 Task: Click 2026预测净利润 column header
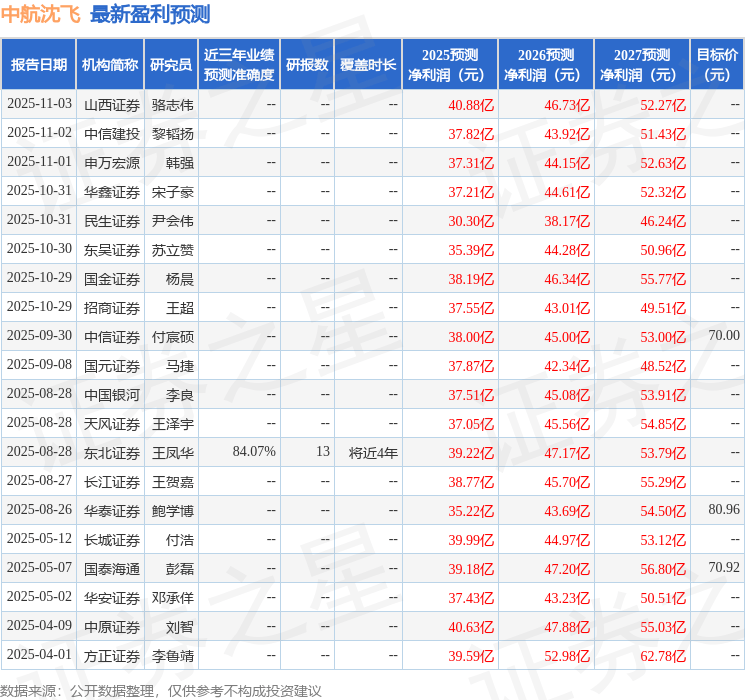point(546,65)
